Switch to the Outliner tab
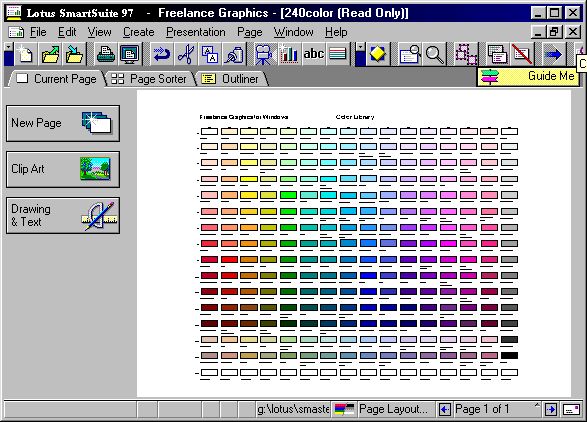 [x=231, y=79]
